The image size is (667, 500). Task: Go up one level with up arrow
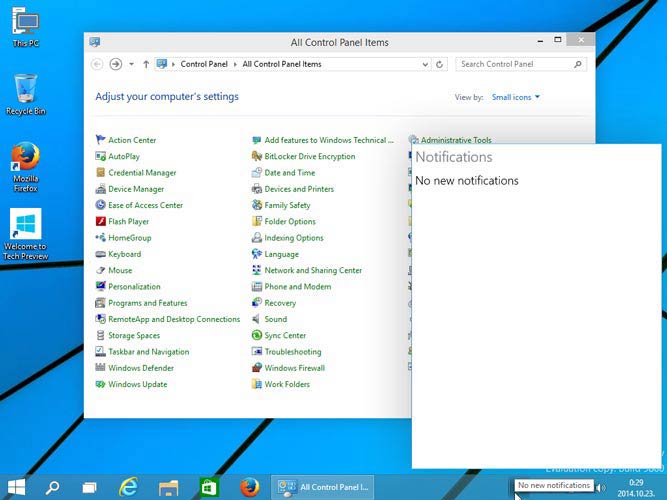146,64
